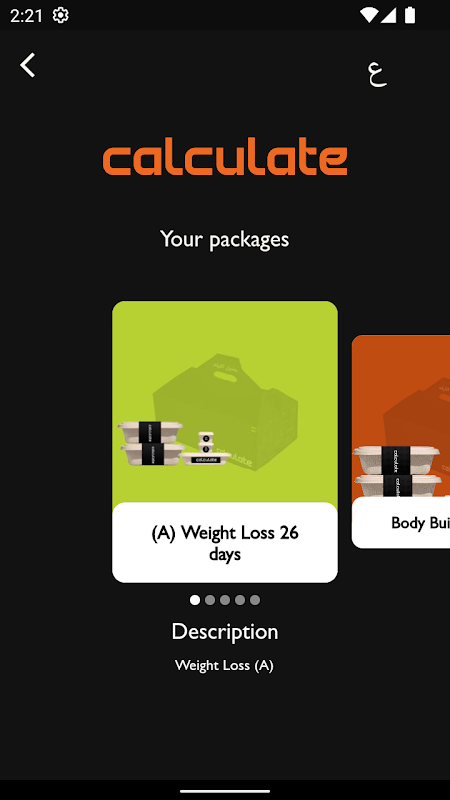Select the fifth carousel page dot
450x800 pixels.
pyautogui.click(x=255, y=600)
